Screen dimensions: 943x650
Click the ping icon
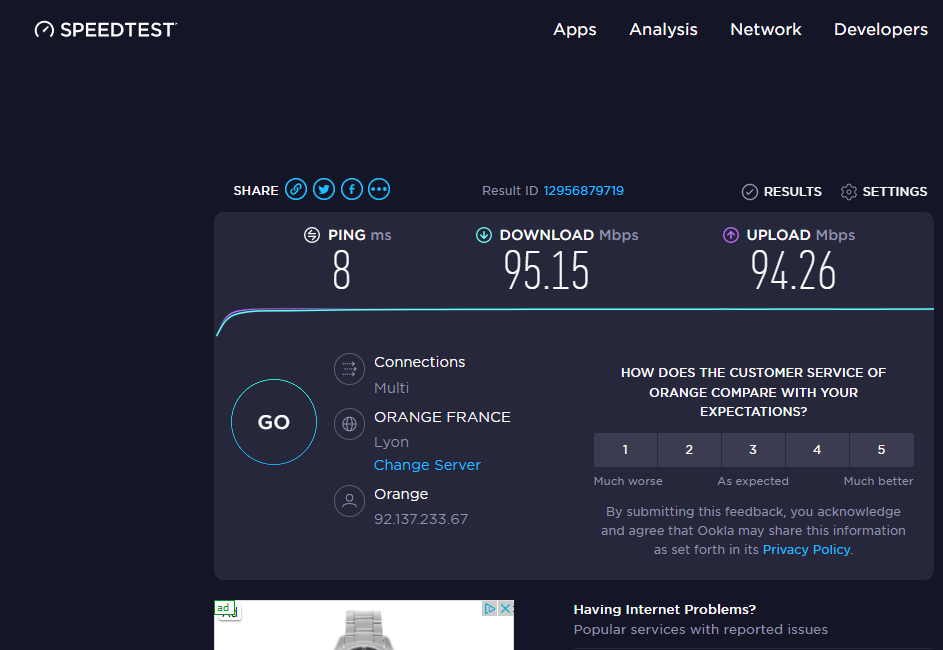pos(312,235)
